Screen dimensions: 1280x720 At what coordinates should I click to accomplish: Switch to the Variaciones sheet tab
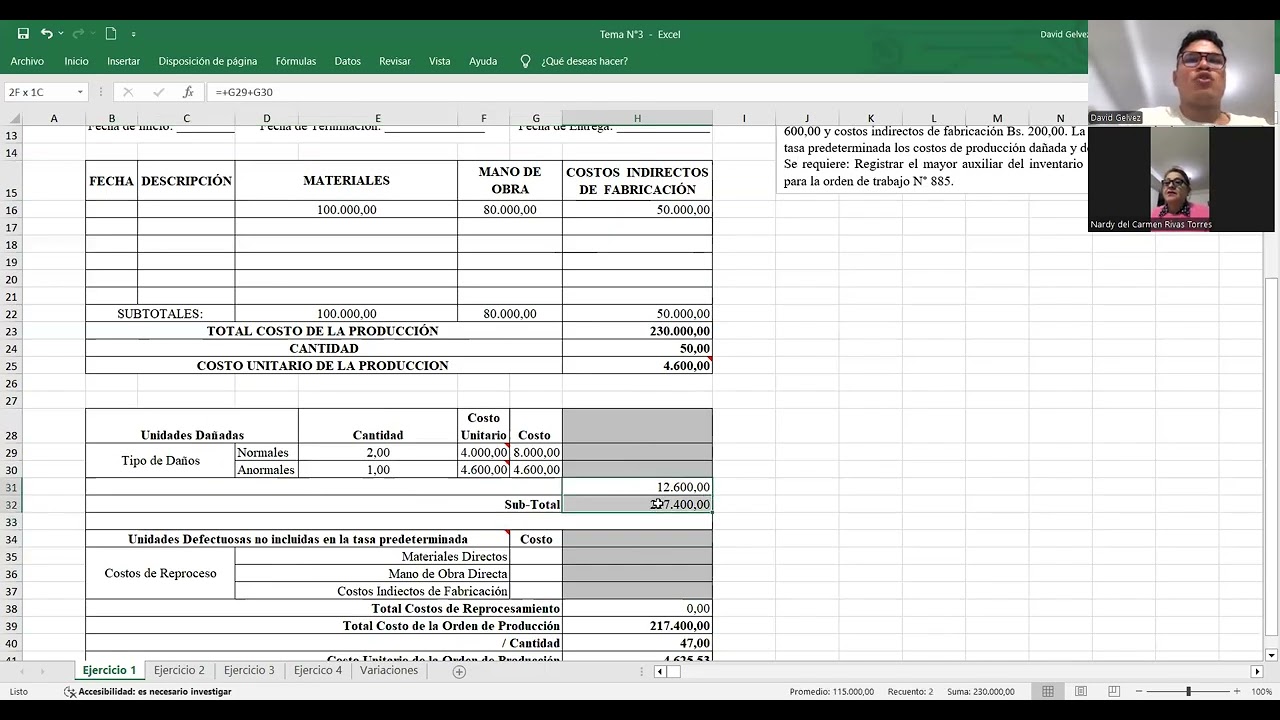point(389,670)
